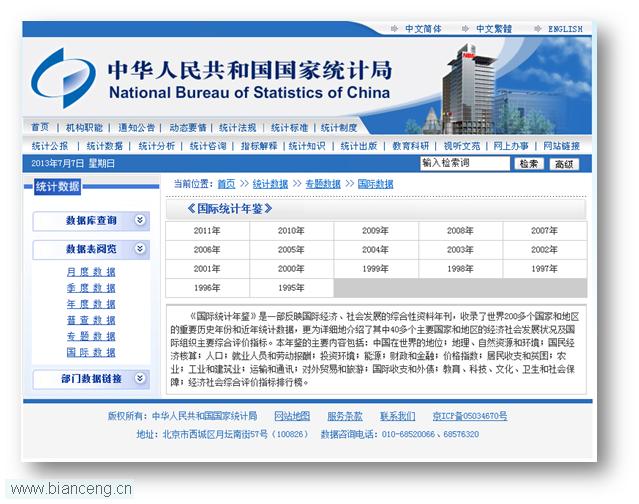The image size is (639, 504).
Task: Select the 1995年 yearbook cell
Action: [x=291, y=288]
